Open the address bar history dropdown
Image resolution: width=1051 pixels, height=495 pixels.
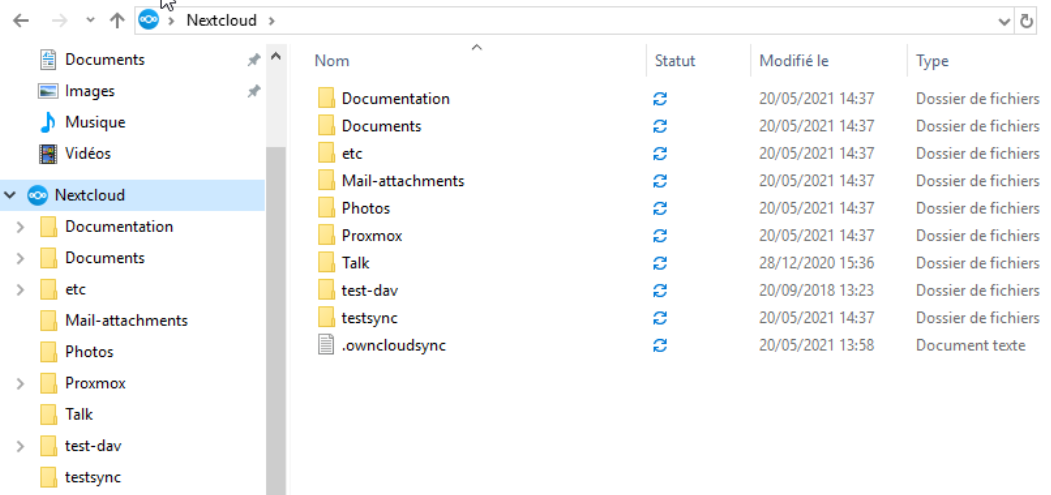coord(1004,20)
